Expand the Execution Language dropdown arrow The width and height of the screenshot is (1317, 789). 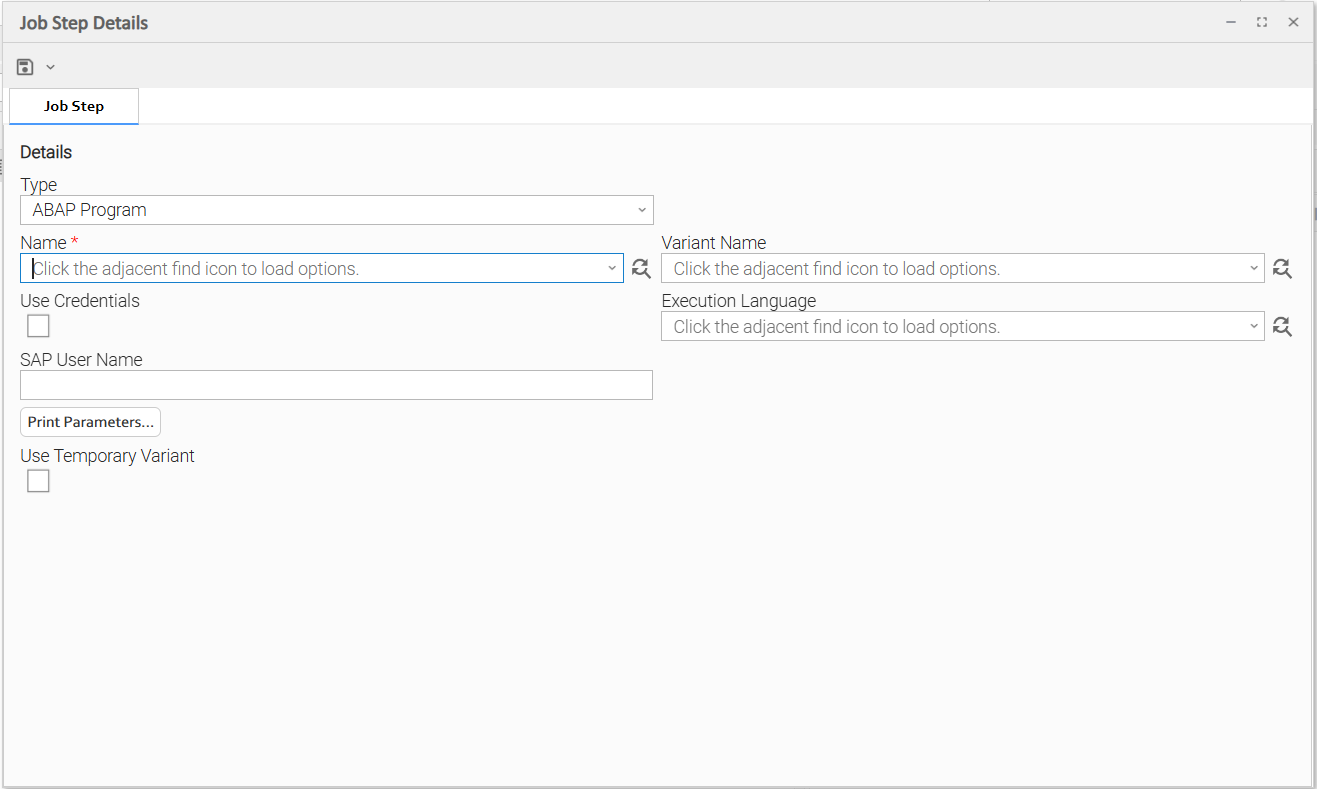pyautogui.click(x=1254, y=326)
